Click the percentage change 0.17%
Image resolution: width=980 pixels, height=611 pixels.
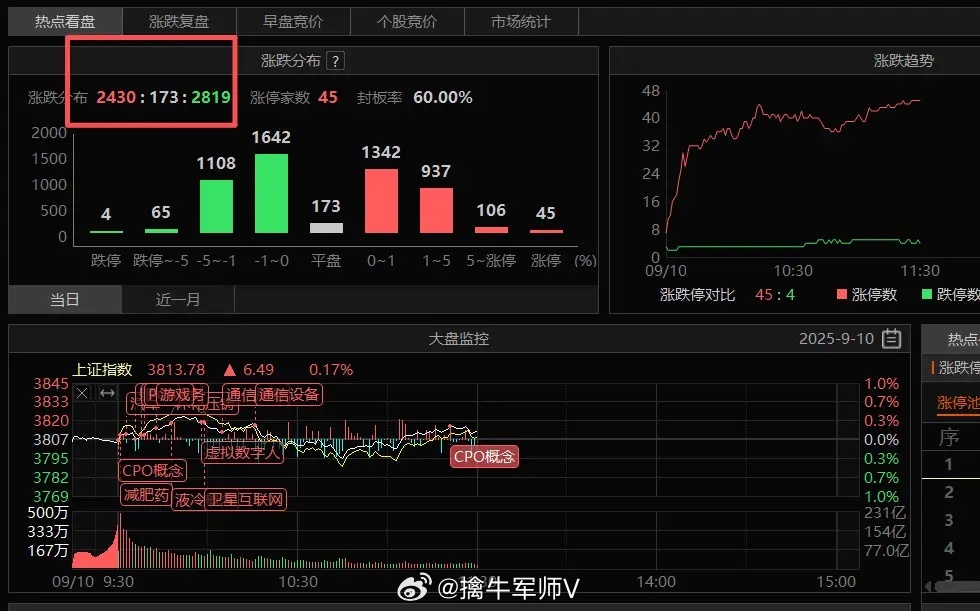(x=331, y=370)
